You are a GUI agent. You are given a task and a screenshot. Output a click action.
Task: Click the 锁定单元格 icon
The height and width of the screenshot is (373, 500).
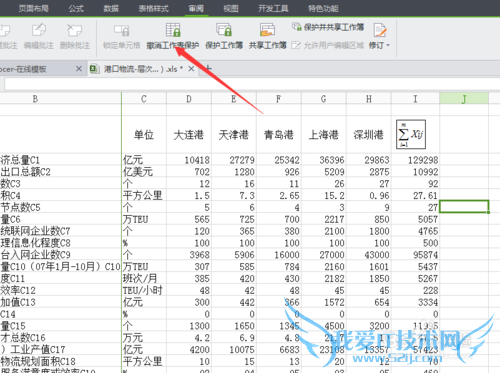point(122,30)
